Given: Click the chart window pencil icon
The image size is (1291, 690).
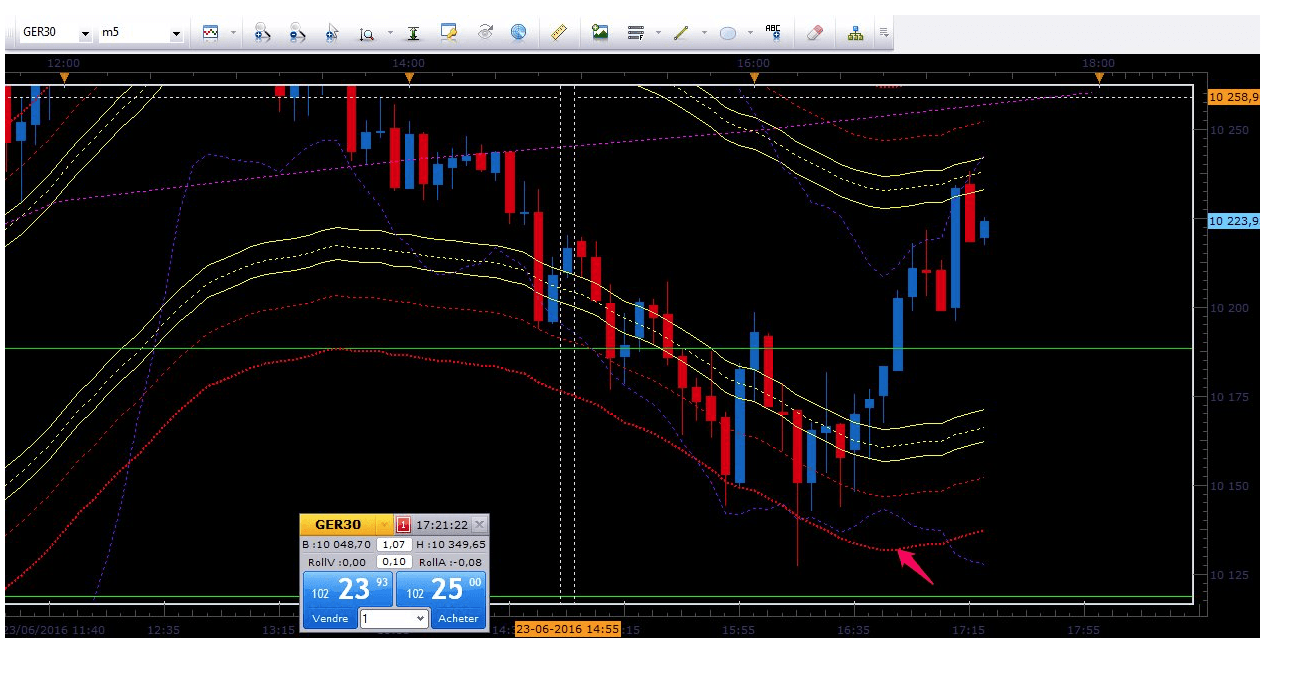Looking at the screenshot, I should (x=449, y=32).
